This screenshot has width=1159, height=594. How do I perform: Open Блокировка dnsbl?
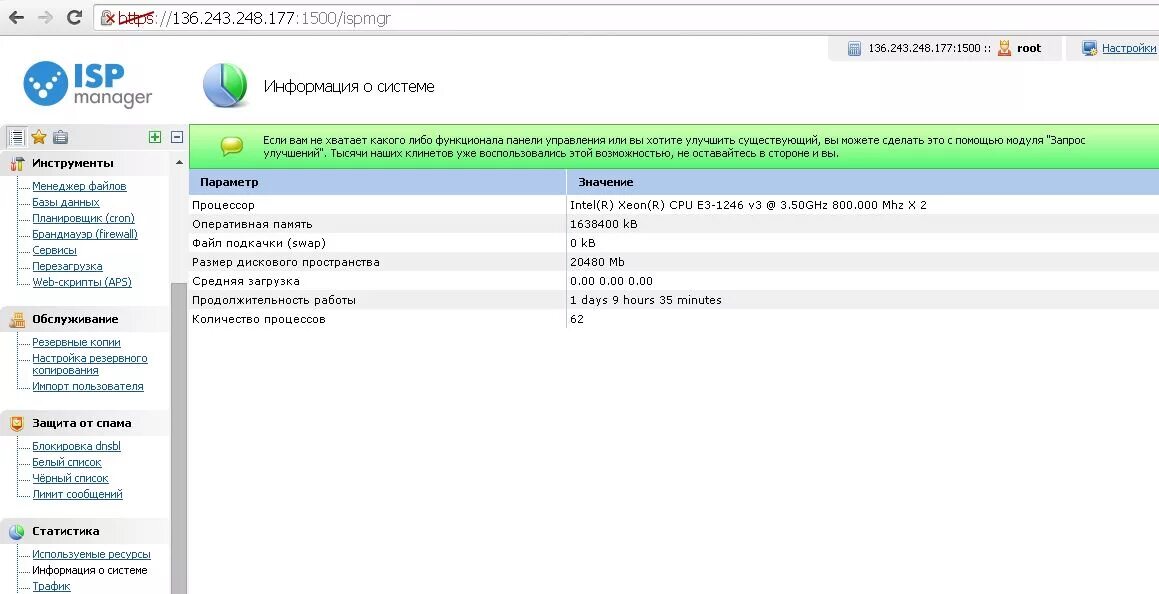76,446
